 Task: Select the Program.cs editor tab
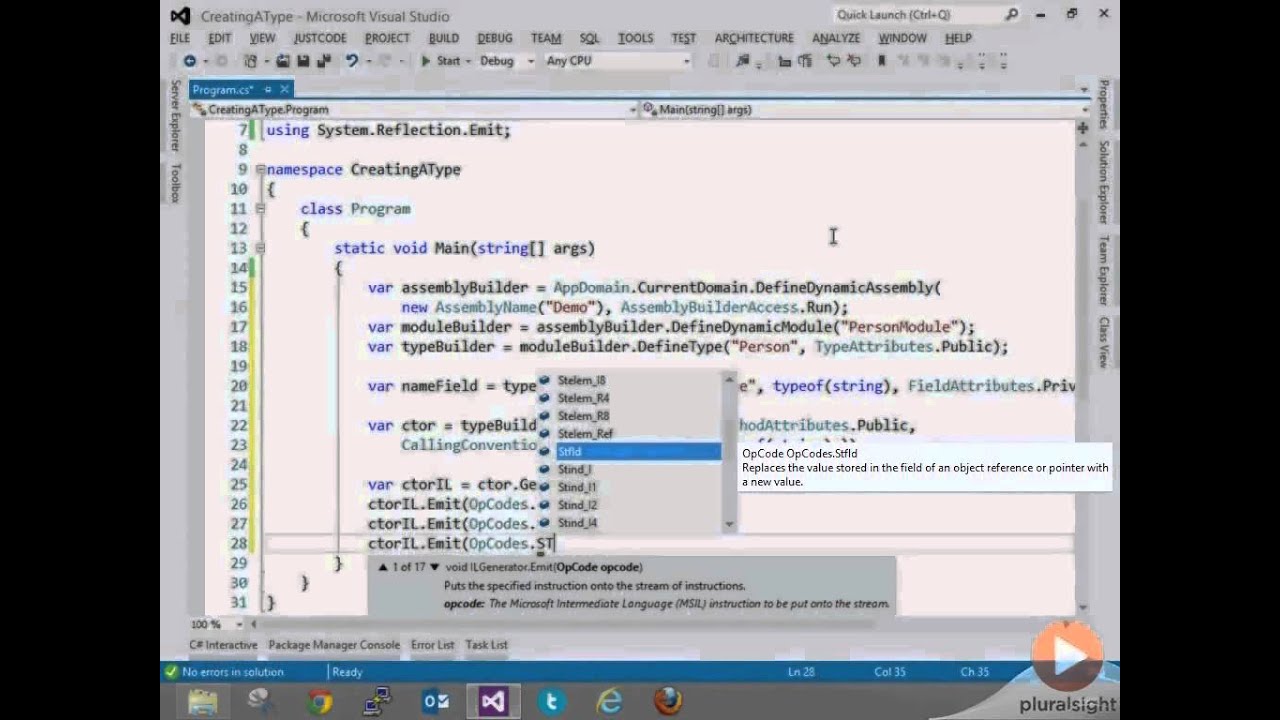point(224,89)
